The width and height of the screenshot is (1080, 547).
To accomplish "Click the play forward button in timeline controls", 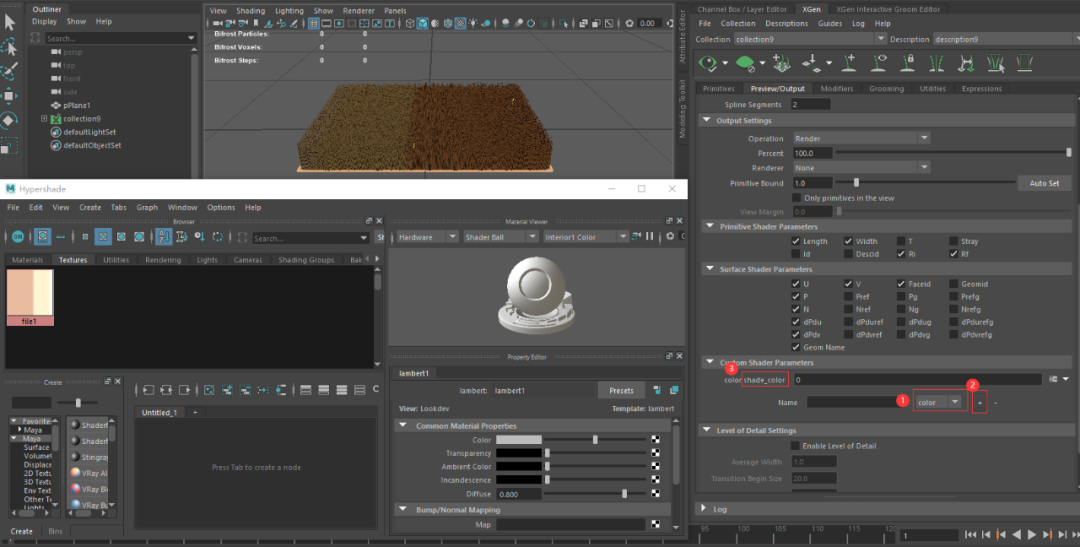I will click(1032, 535).
